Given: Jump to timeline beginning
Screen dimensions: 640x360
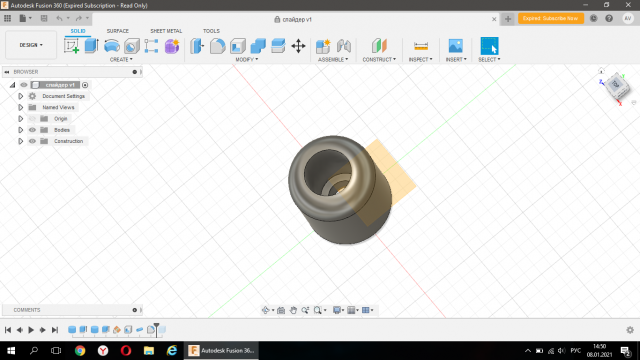Looking at the screenshot, I should point(8,330).
